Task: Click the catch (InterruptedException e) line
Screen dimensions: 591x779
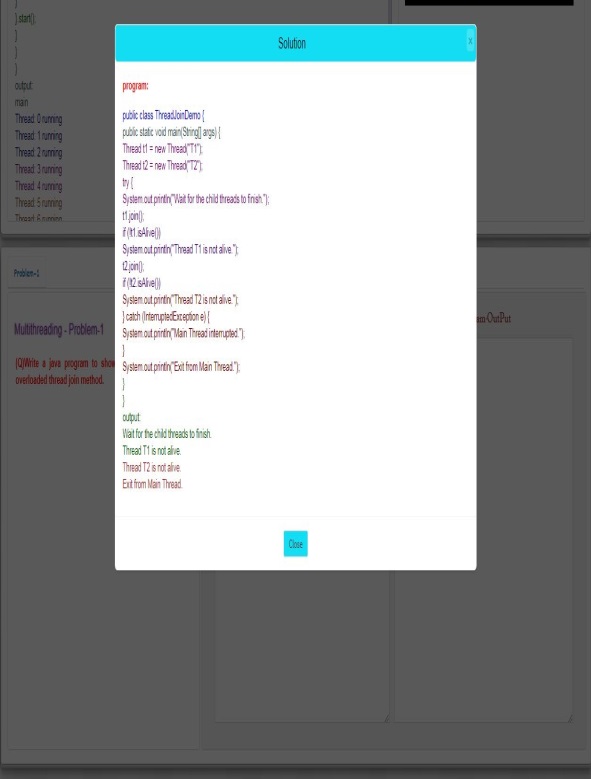Action: pyautogui.click(x=166, y=316)
